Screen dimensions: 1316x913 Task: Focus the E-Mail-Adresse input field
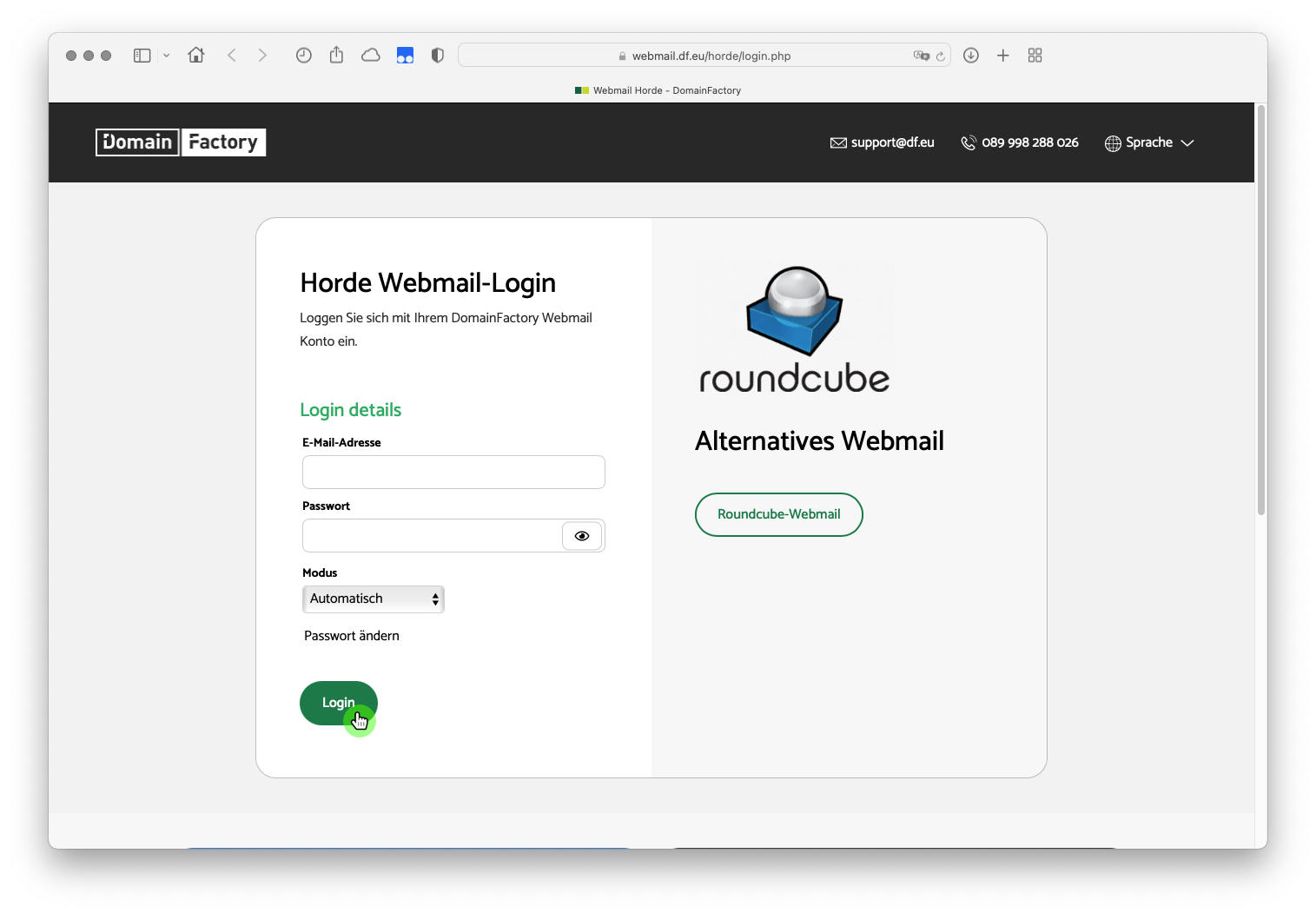click(453, 473)
